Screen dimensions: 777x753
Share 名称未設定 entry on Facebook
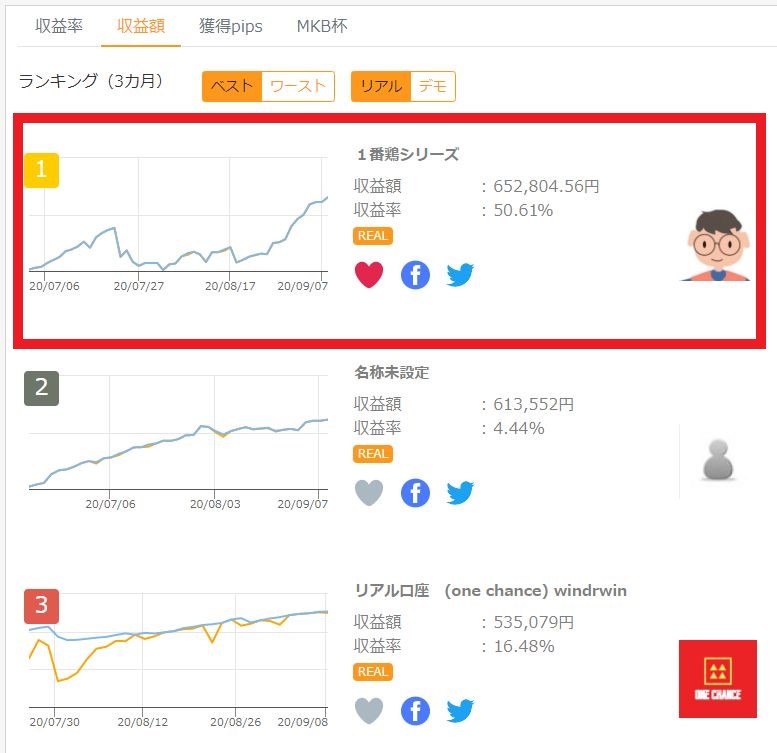pyautogui.click(x=415, y=492)
